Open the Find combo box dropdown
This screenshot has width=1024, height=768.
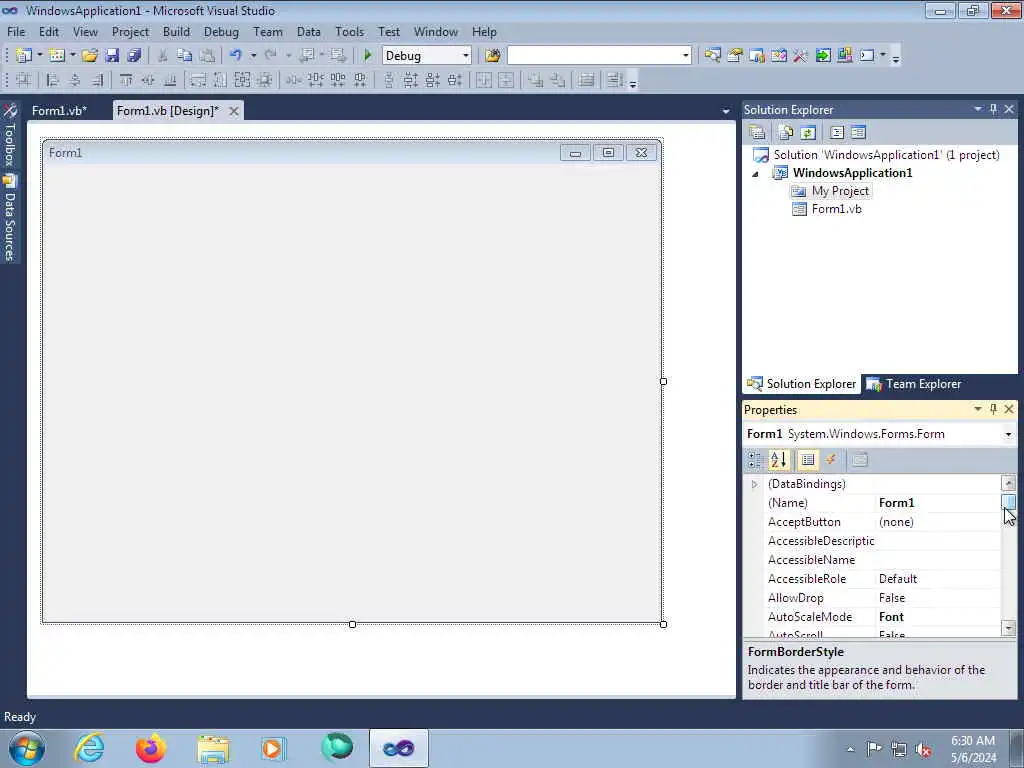coord(685,56)
